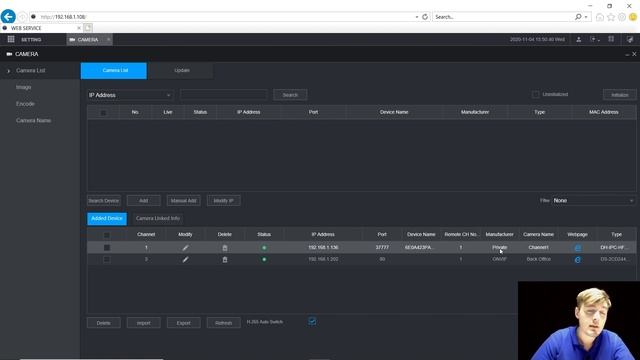Click the QR code icon in header
Screen dimensions: 640x360
point(611,39)
